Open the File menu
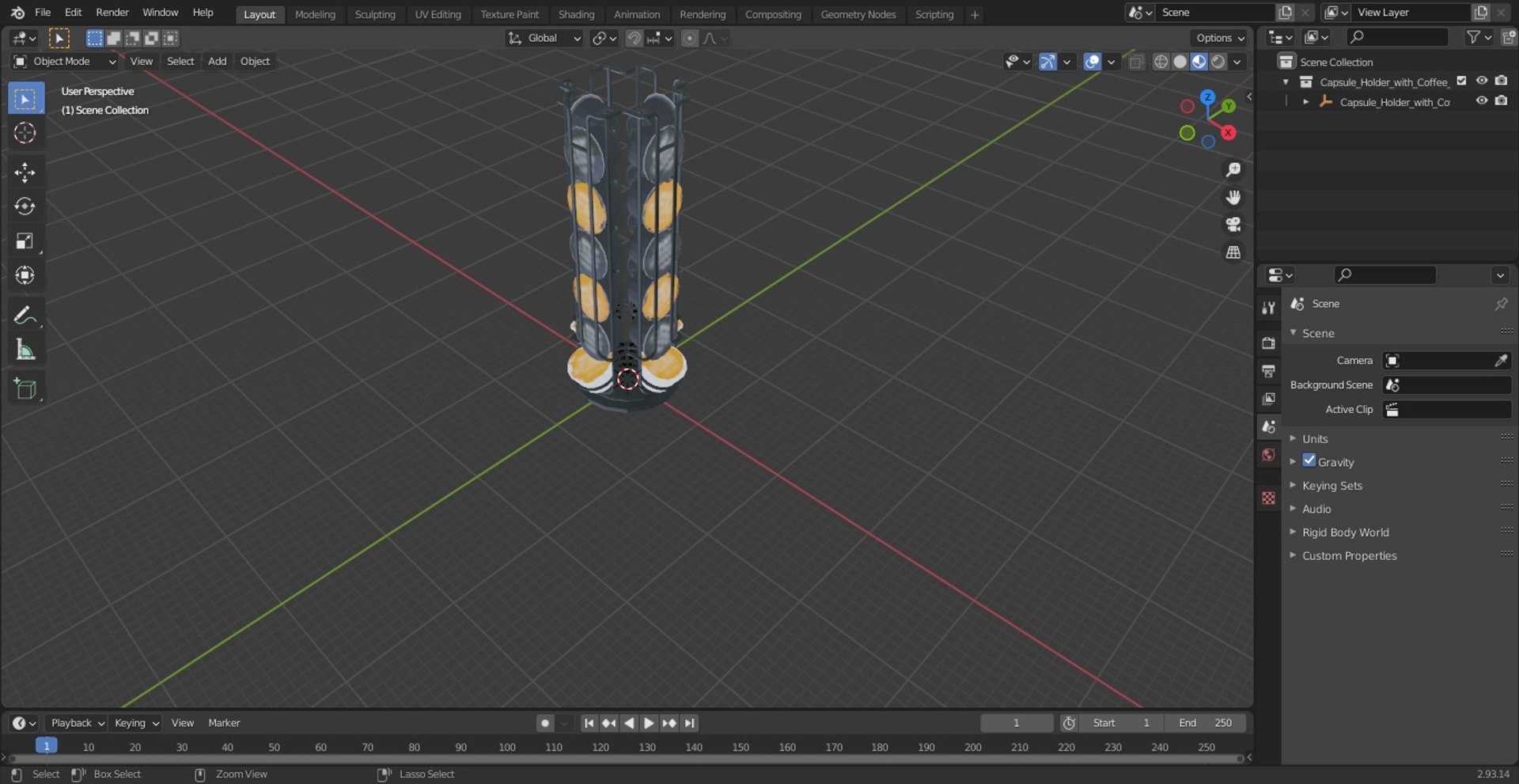Viewport: 1519px width, 784px height. pos(43,13)
